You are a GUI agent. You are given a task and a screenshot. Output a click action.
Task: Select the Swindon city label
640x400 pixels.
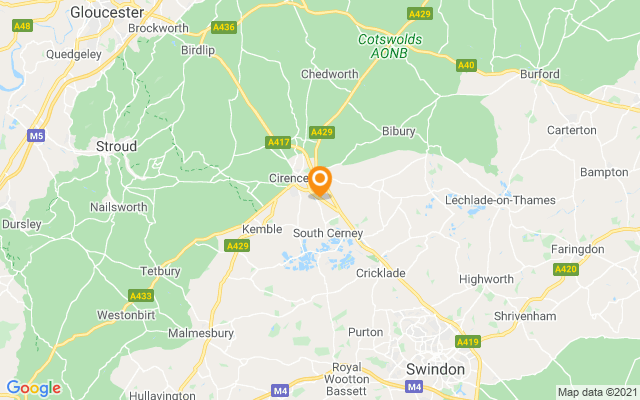436,369
